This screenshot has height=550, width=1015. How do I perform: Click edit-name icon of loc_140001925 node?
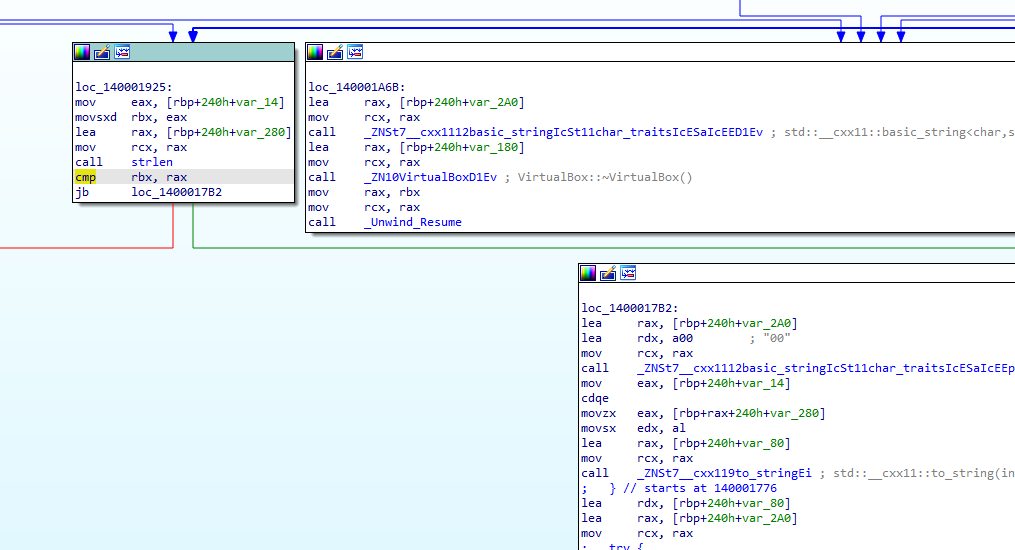click(102, 52)
